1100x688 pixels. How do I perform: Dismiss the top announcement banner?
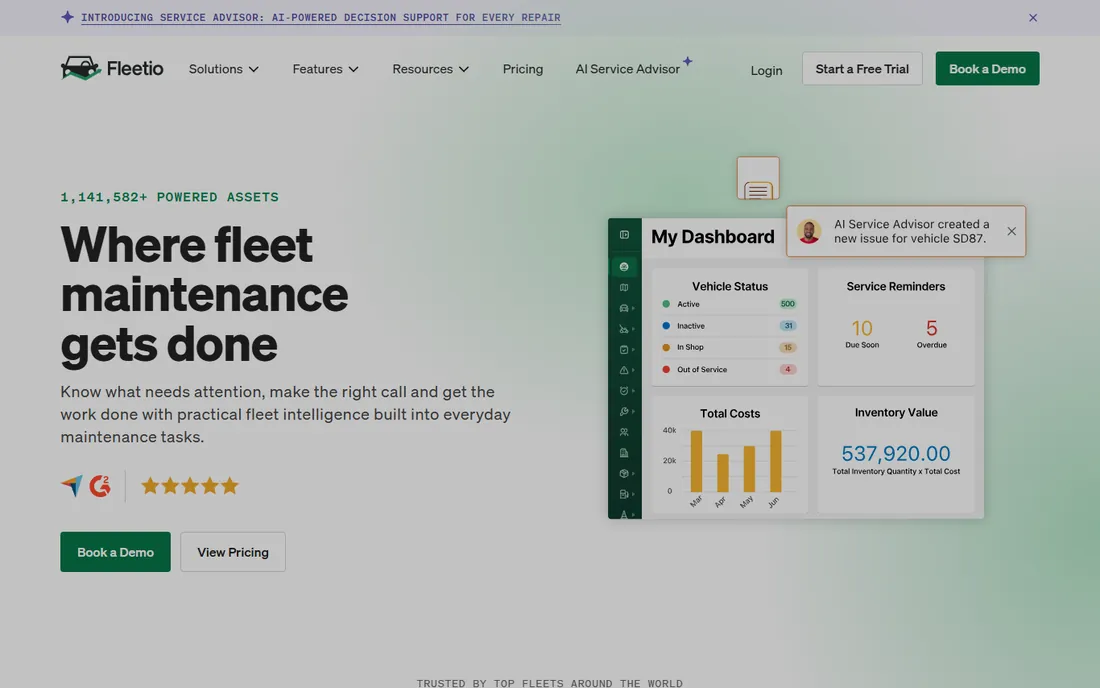pos(1033,18)
